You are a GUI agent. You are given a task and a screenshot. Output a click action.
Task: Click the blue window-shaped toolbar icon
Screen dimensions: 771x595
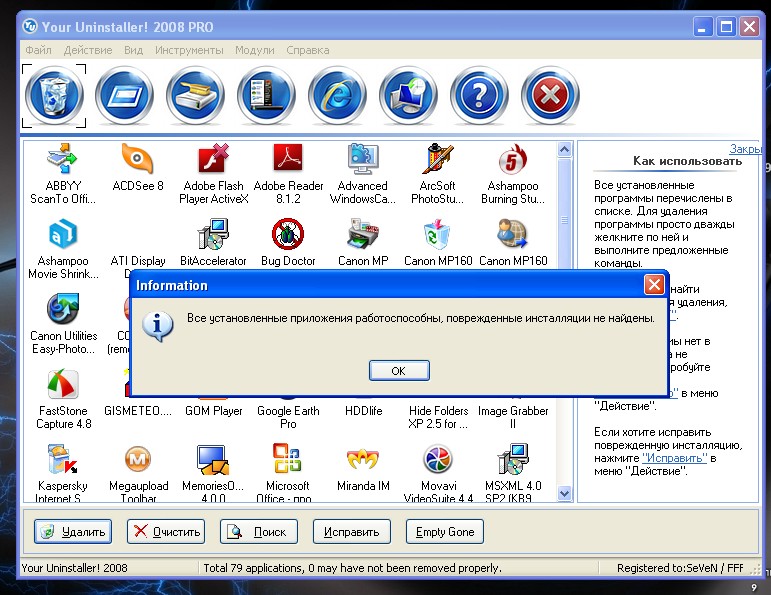124,95
